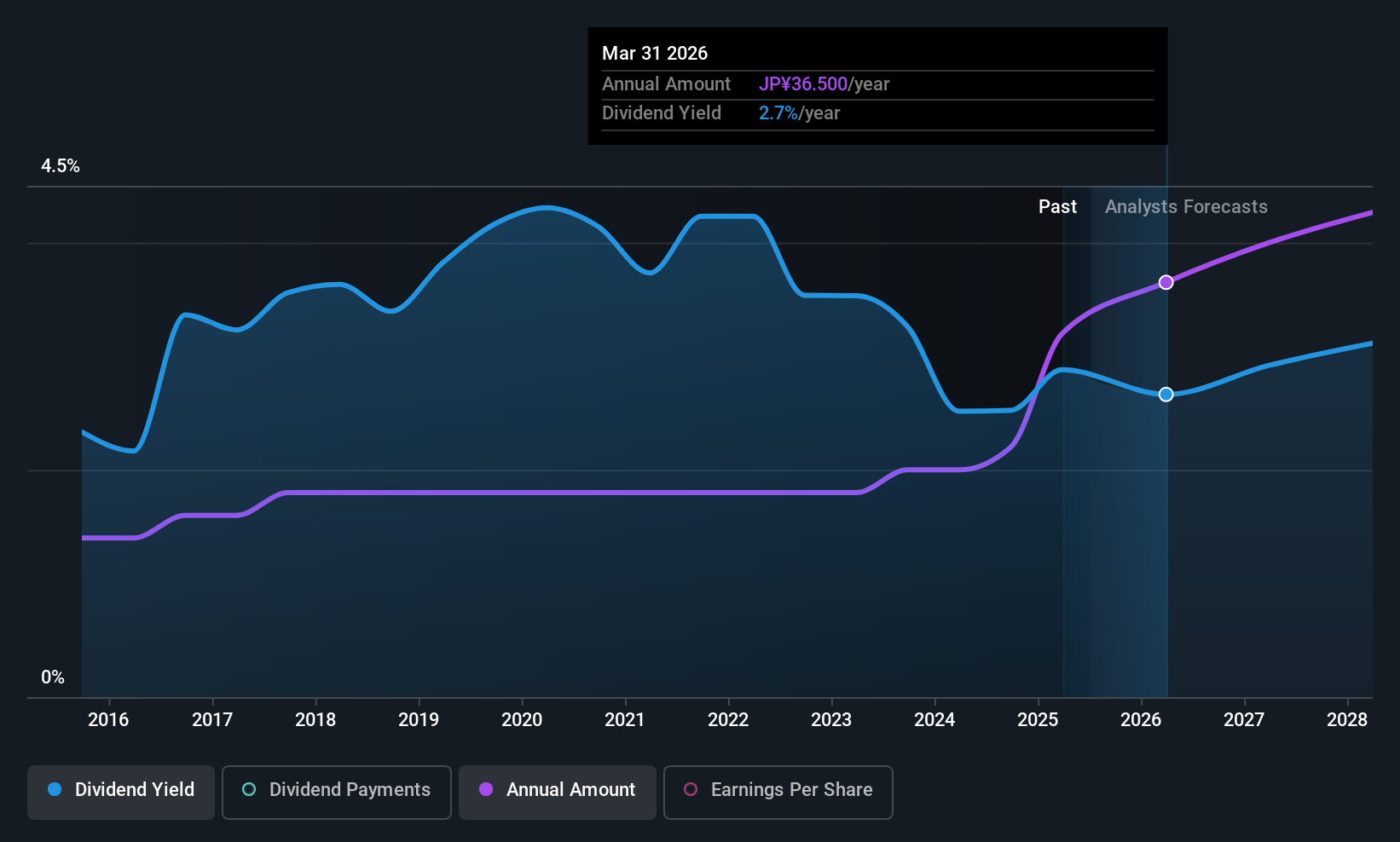The image size is (1400, 842).
Task: Select the purple data point marker on Annual Amount line
Action: [x=1166, y=282]
